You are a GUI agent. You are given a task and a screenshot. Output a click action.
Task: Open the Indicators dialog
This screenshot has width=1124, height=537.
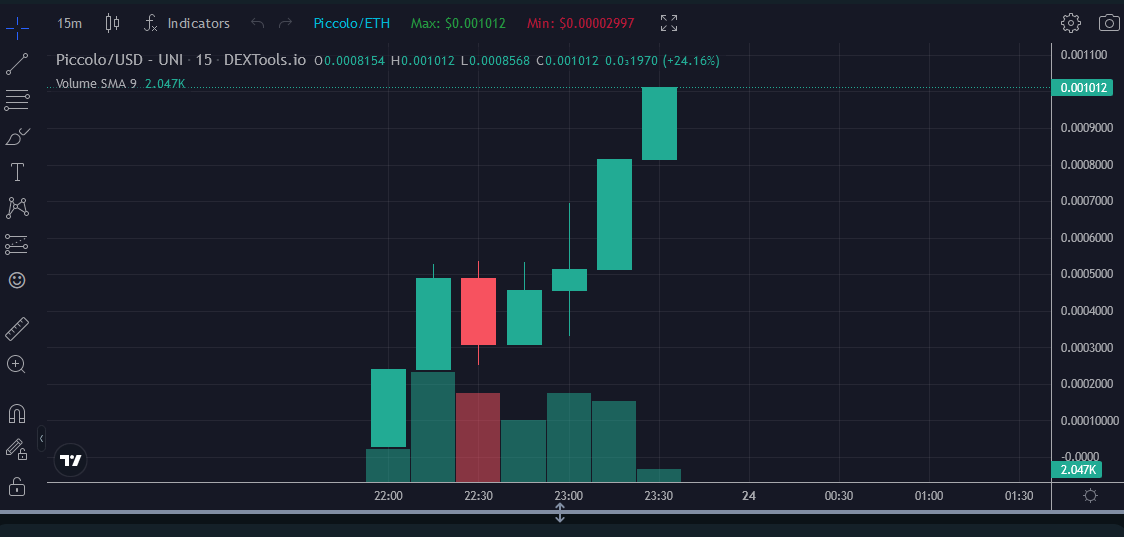(x=186, y=24)
